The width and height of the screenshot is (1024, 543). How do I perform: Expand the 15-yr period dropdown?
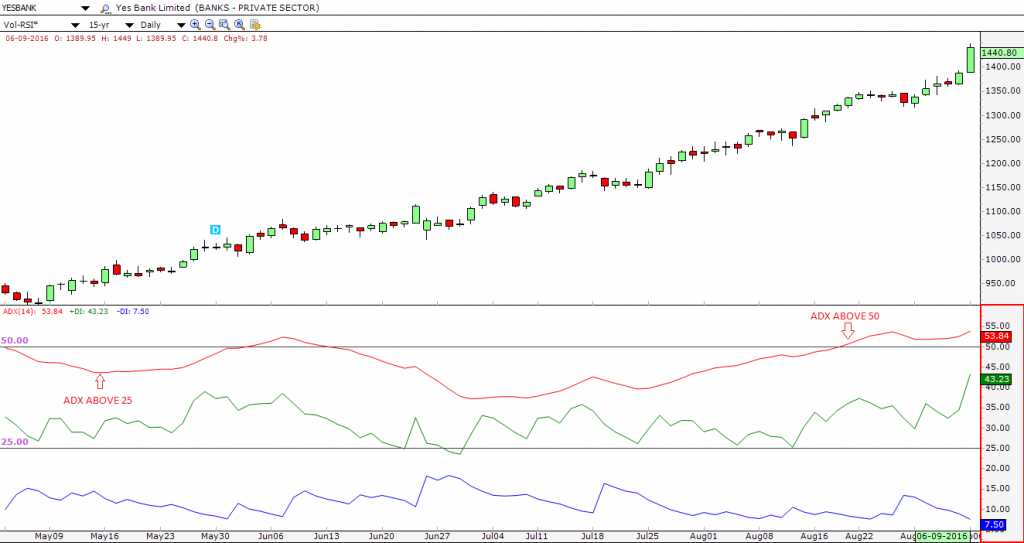coord(130,23)
